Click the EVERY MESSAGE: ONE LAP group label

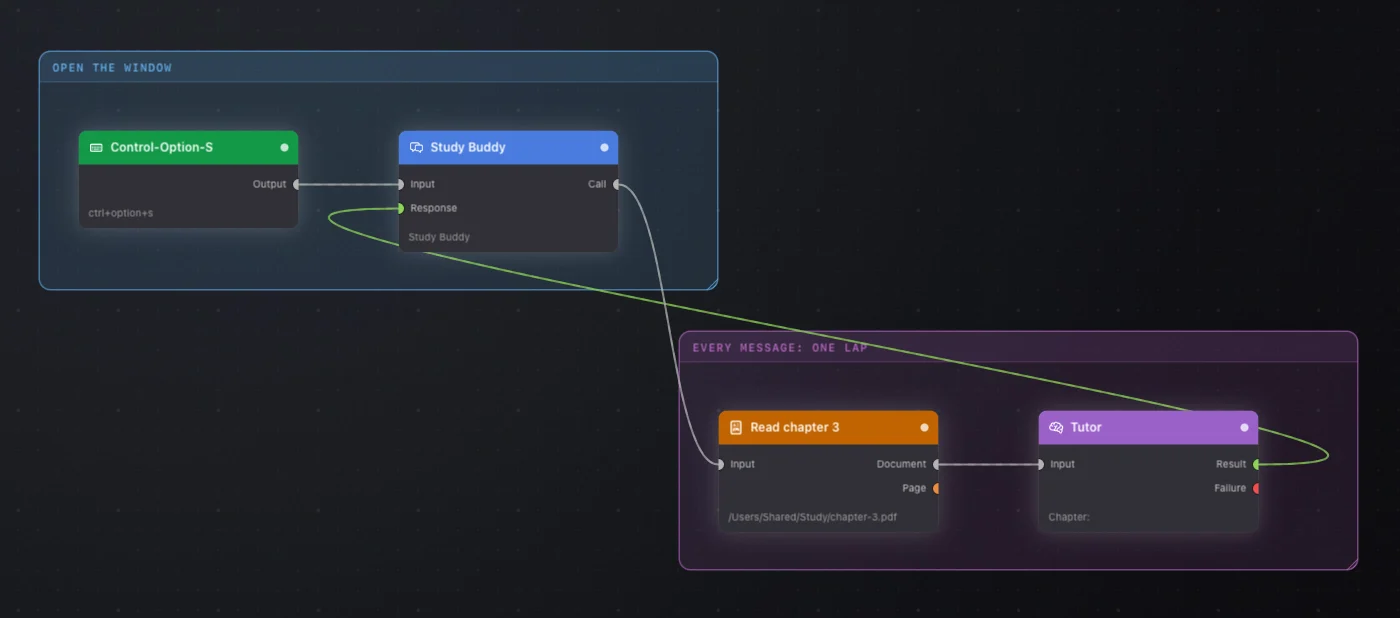pyautogui.click(x=780, y=348)
